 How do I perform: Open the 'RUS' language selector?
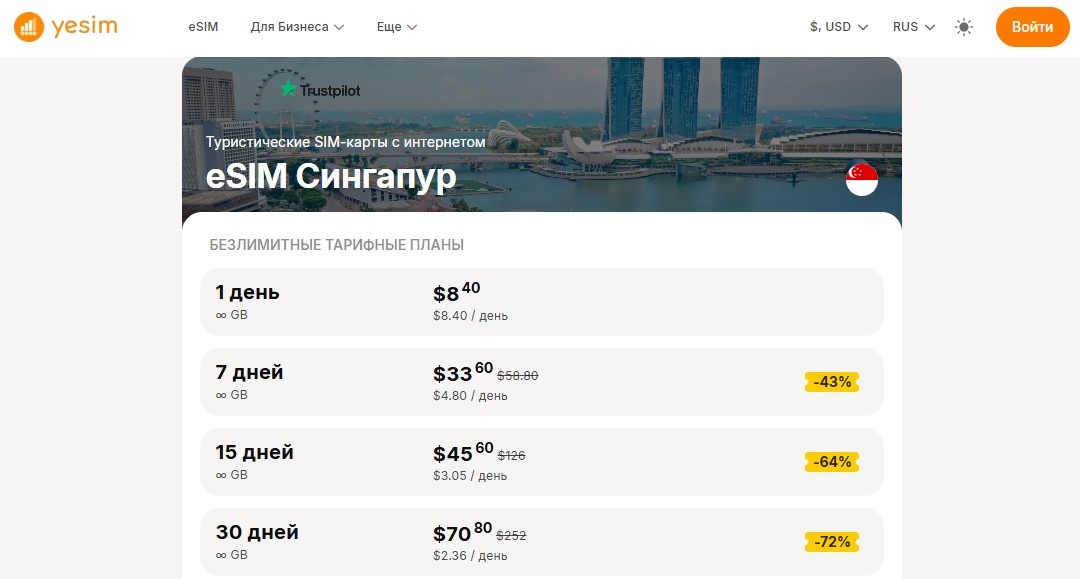click(911, 27)
